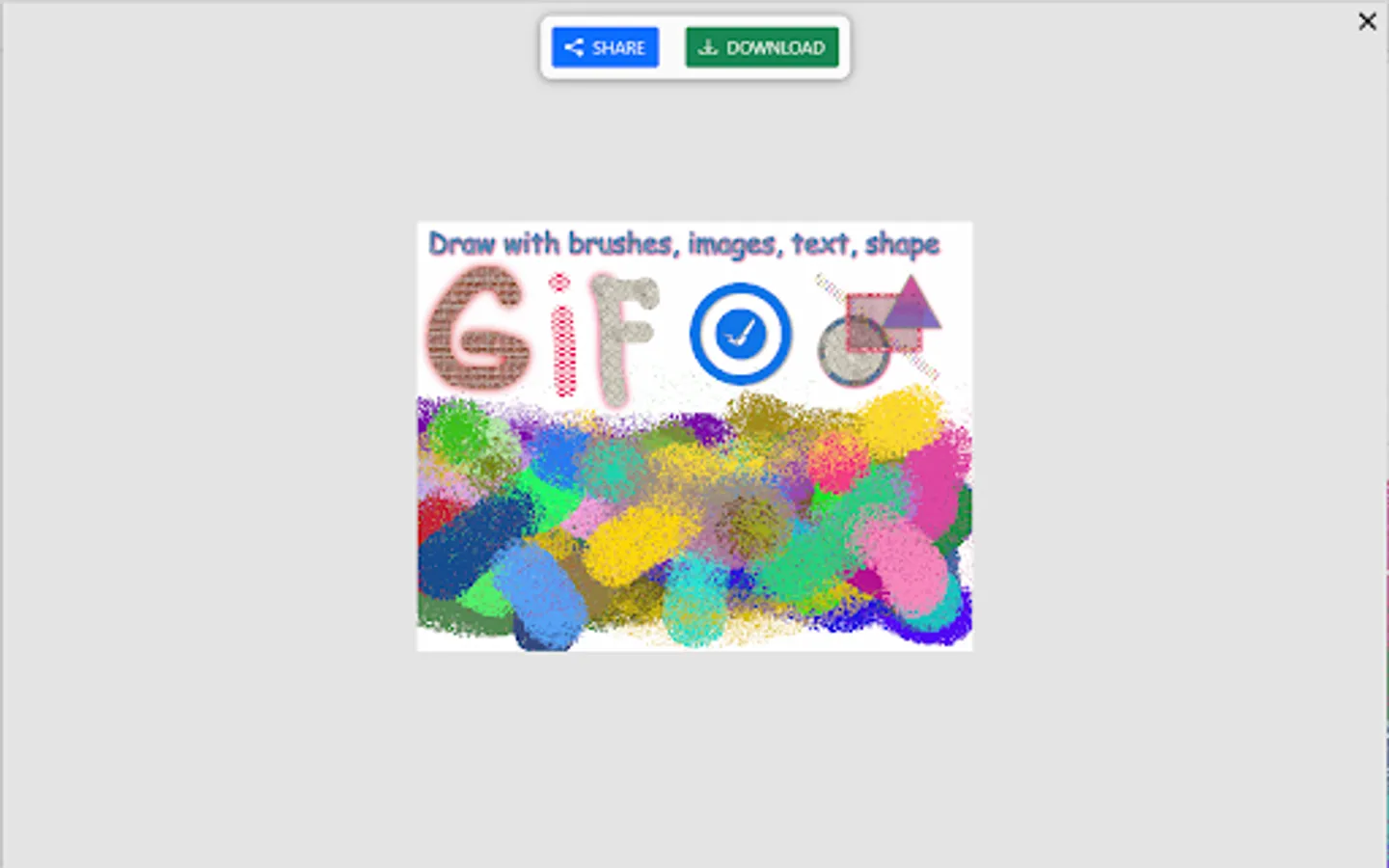Click the purple triangle shape in preview

pos(912,302)
